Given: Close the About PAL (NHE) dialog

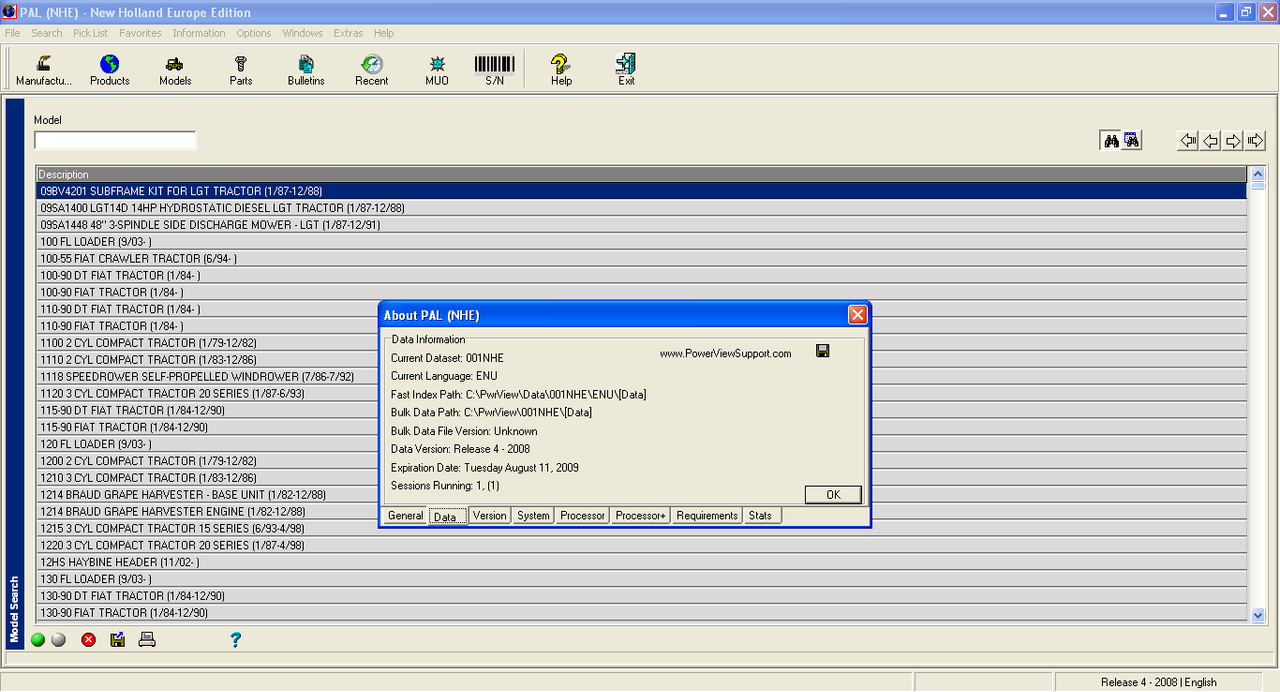Looking at the screenshot, I should [x=857, y=315].
